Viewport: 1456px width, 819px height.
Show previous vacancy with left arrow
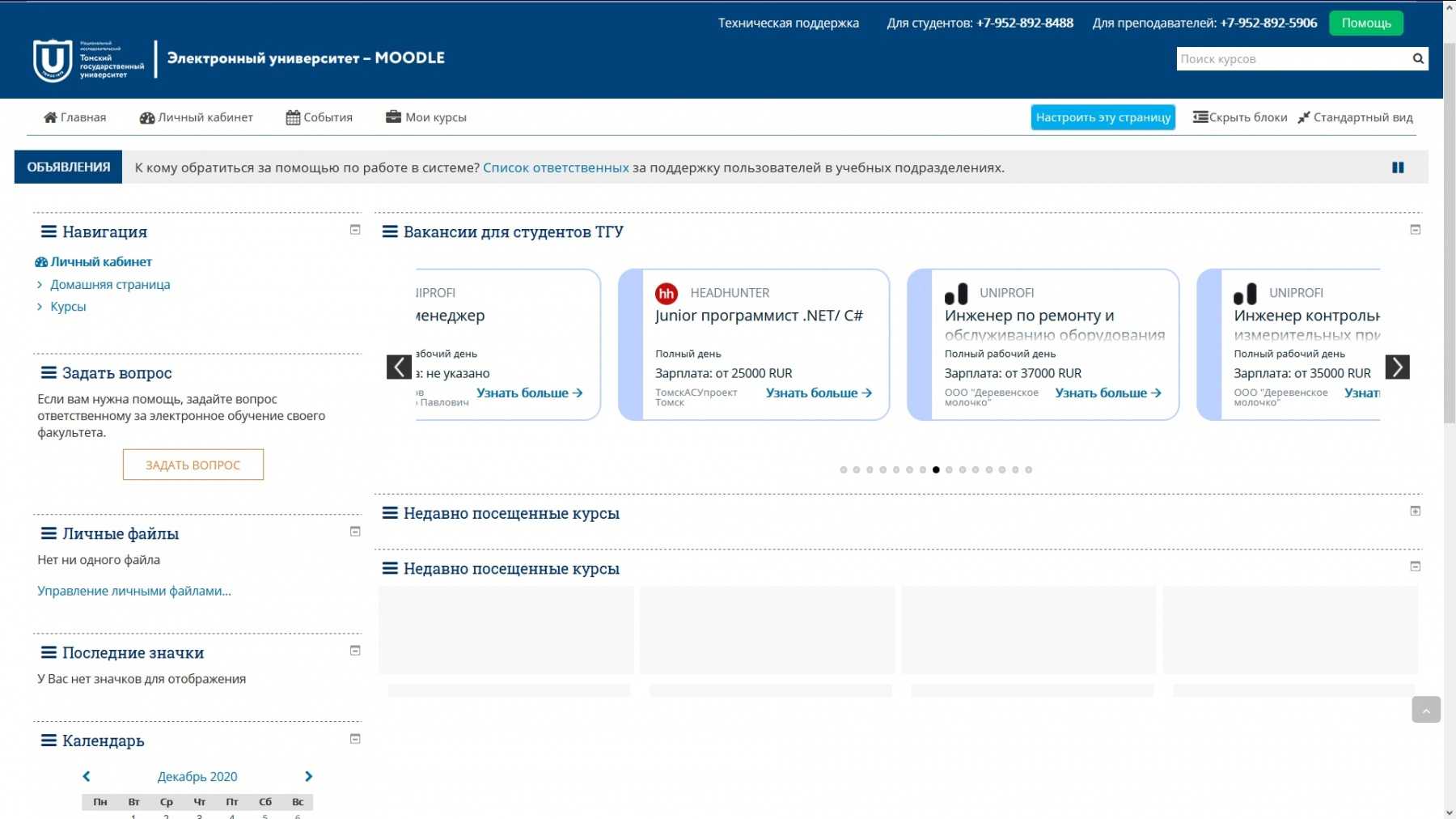click(x=399, y=367)
